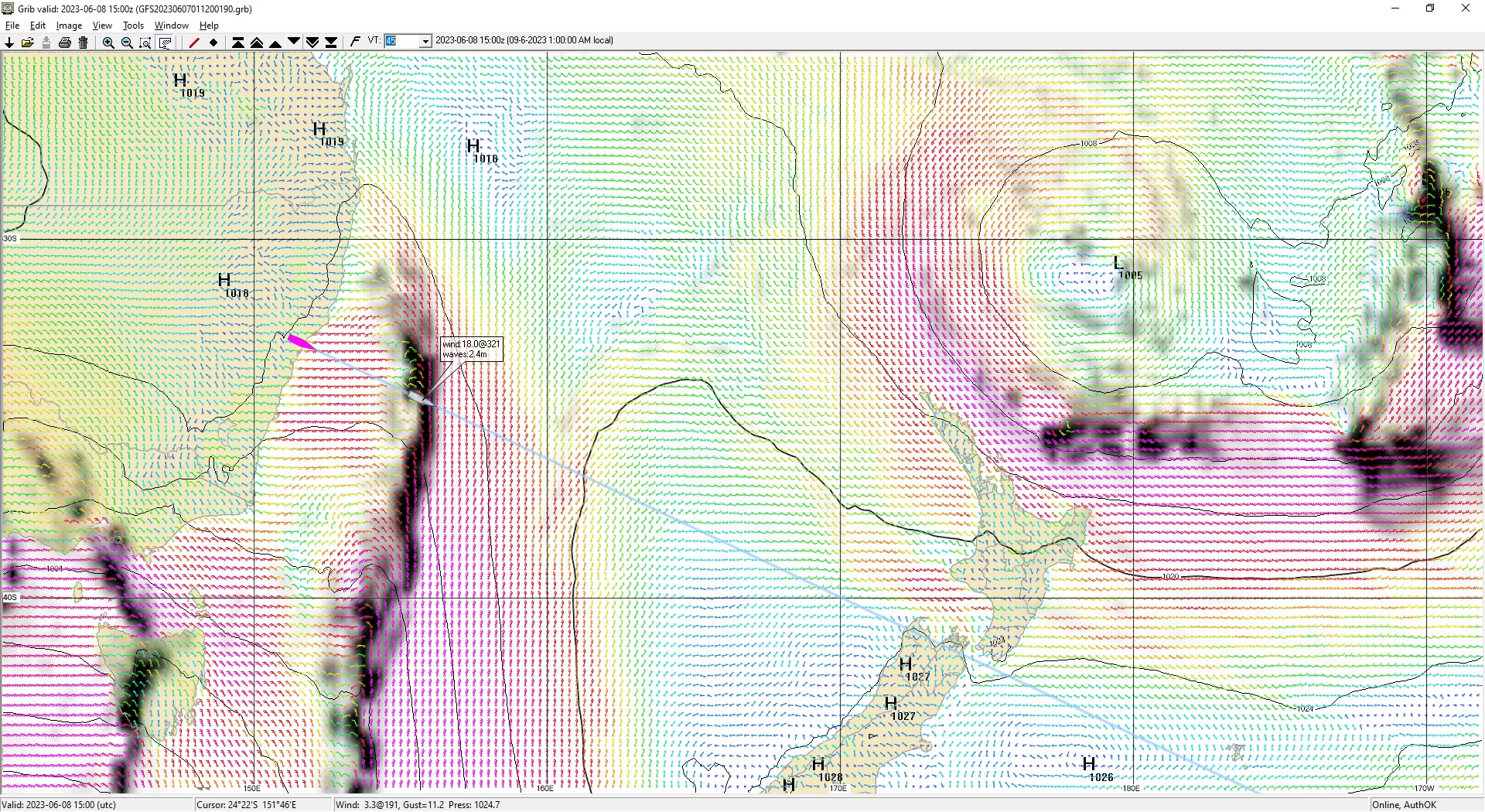
Task: Expand the VT time step dropdown arrow
Action: click(425, 41)
